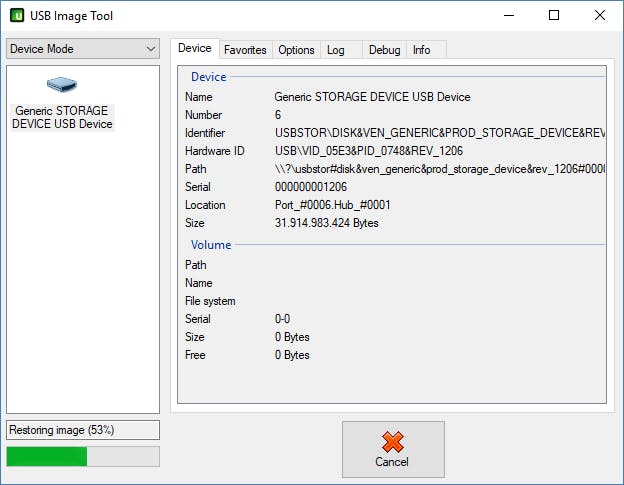Click the red X Cancel icon
The image size is (624, 485).
coord(392,442)
